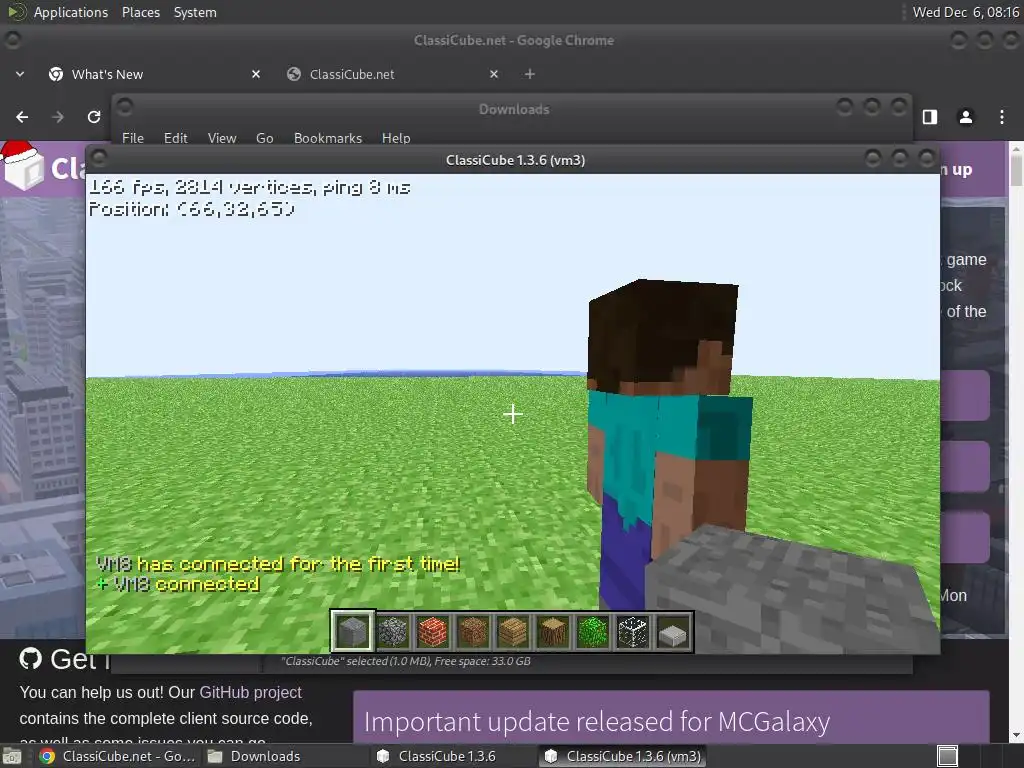Viewport: 1024px width, 768px height.
Task: Click Chrome's back arrow
Action: click(22, 117)
